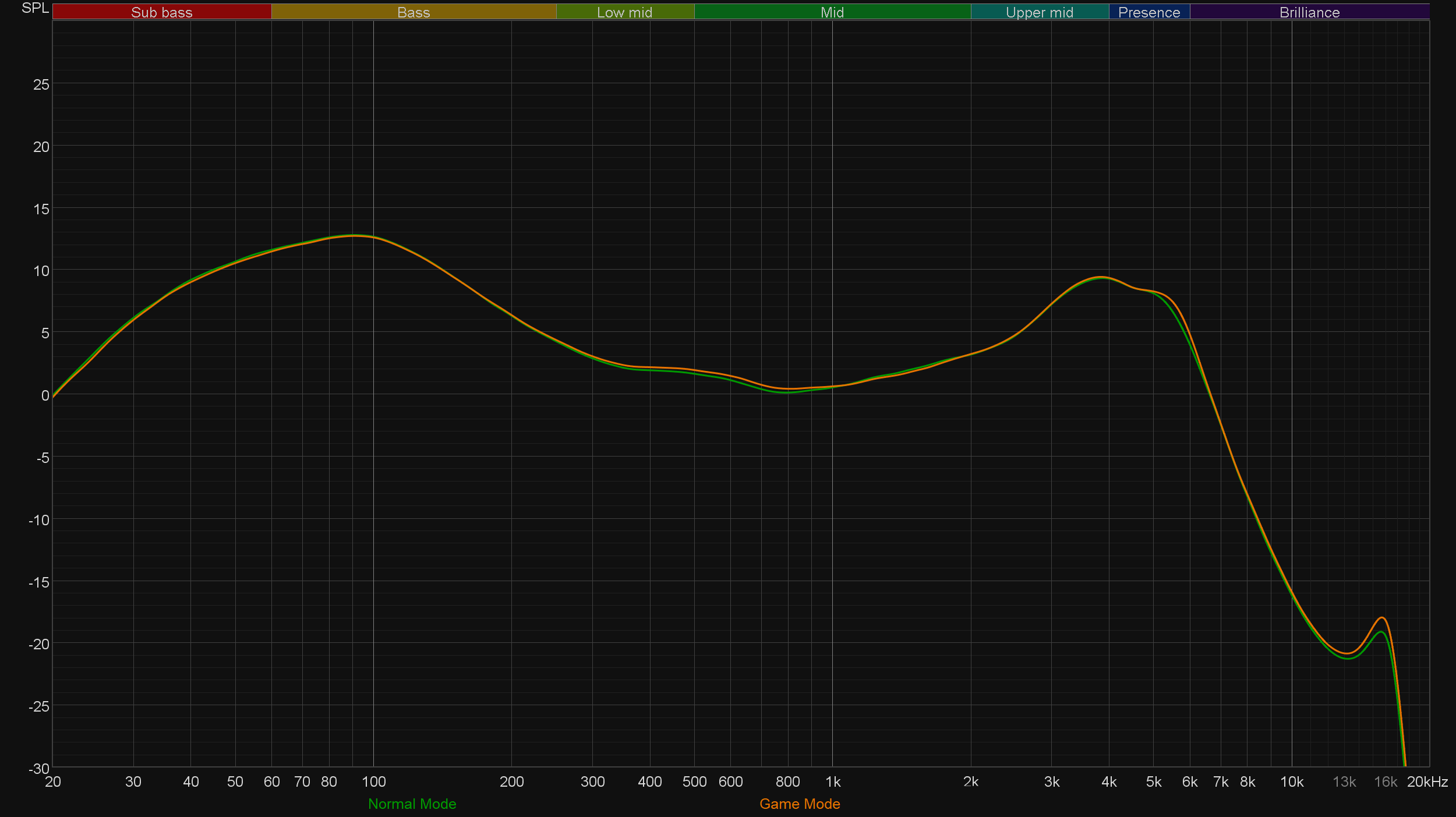Click the curve's bass peak near 100 Hz
This screenshot has width=1456, height=817.
354,235
